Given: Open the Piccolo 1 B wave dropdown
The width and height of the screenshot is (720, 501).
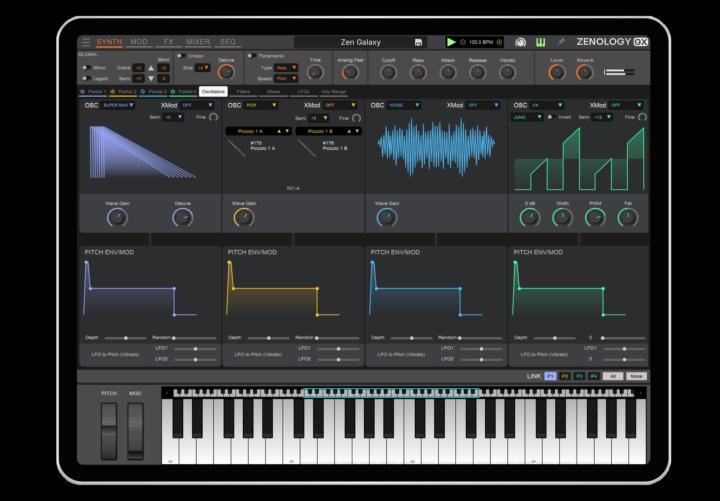Looking at the screenshot, I should pyautogui.click(x=329, y=131).
